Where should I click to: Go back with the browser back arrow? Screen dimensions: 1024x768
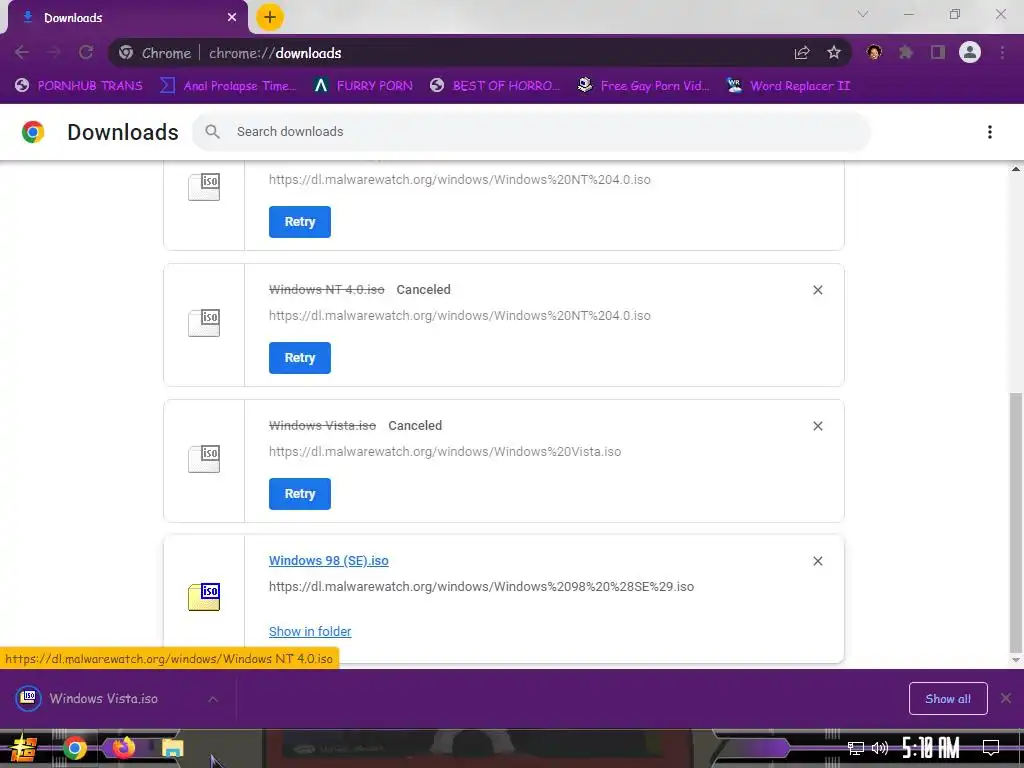point(22,53)
